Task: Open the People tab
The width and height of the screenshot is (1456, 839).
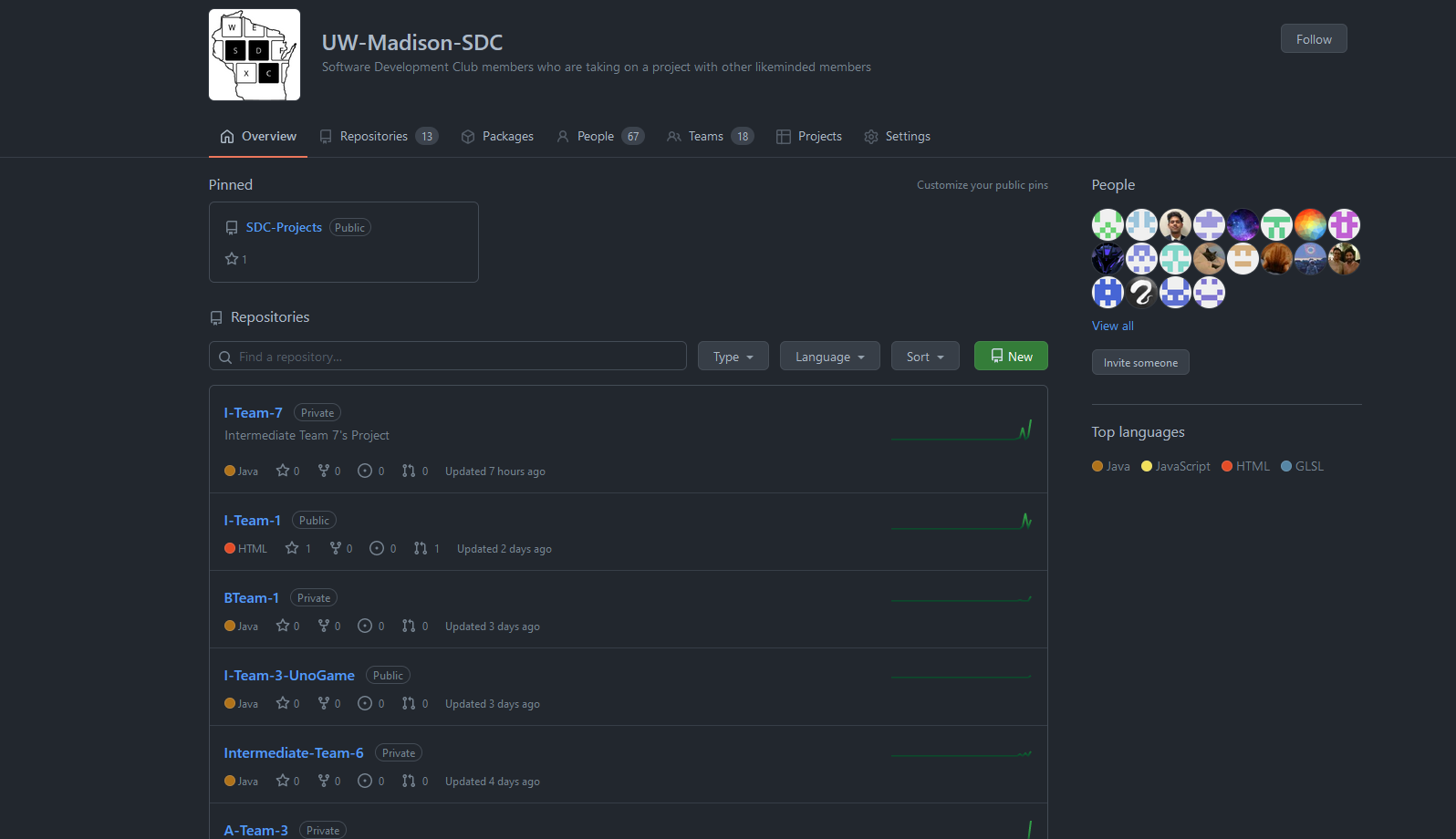Action: click(x=600, y=136)
